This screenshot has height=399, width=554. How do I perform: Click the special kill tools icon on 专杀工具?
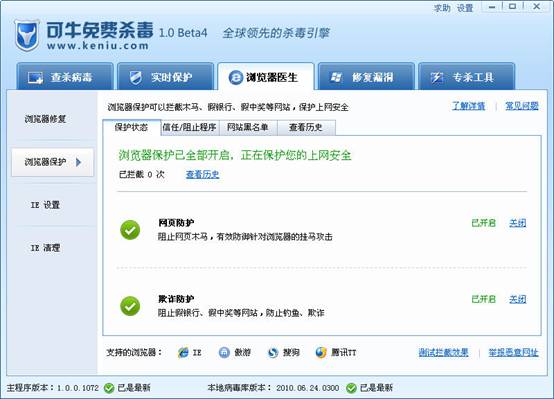[436, 77]
